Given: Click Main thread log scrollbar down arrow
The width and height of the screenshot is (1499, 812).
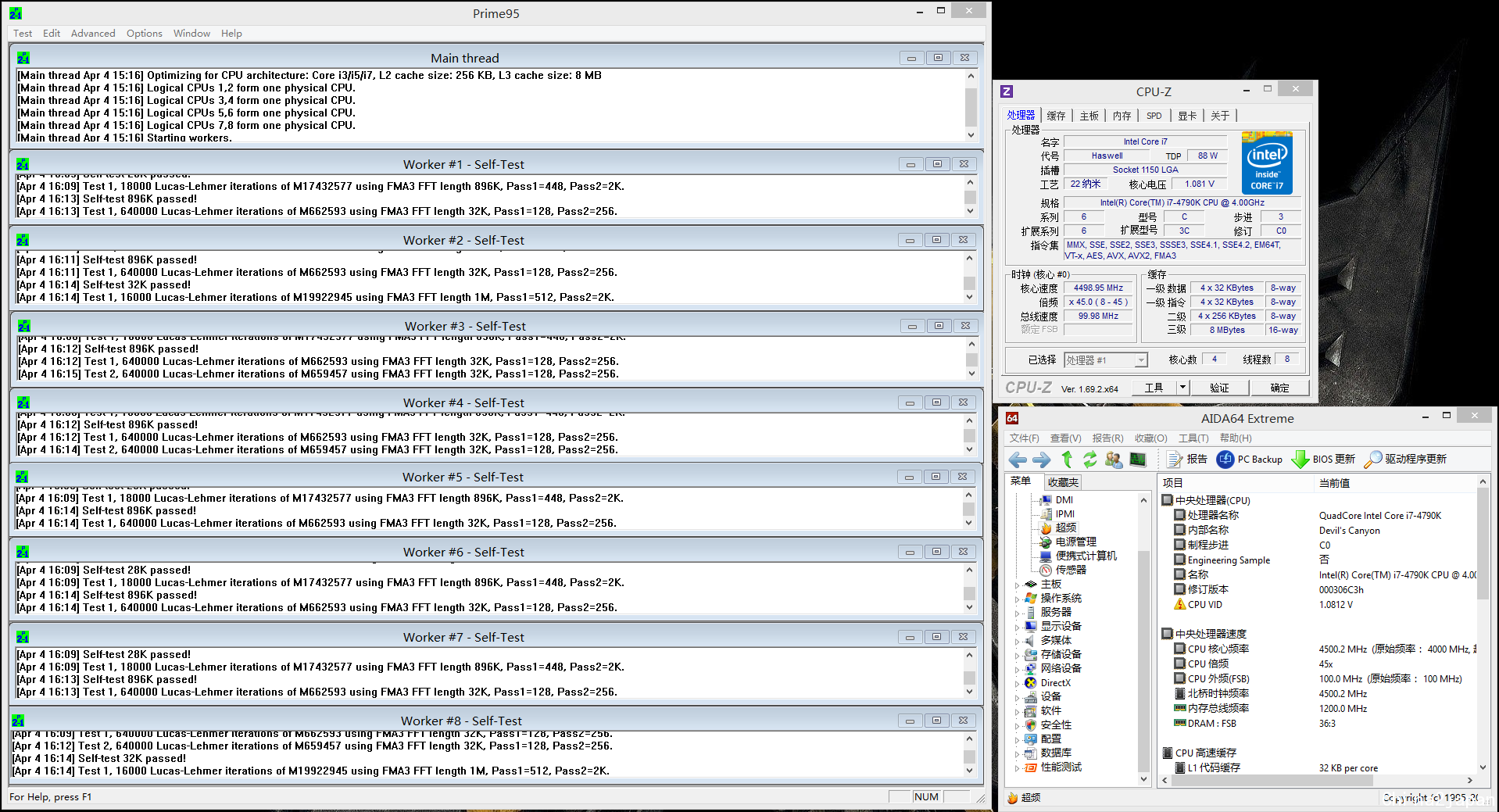Looking at the screenshot, I should pyautogui.click(x=971, y=135).
